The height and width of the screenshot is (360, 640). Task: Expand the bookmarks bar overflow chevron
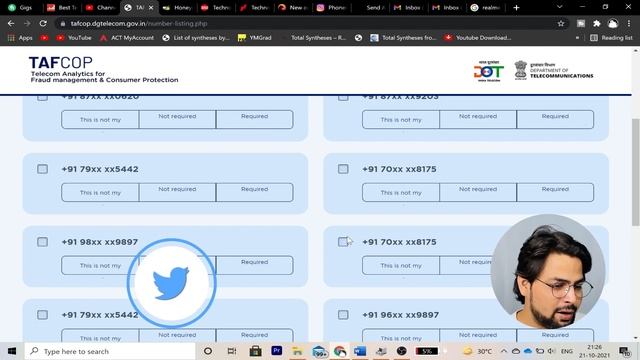click(577, 38)
